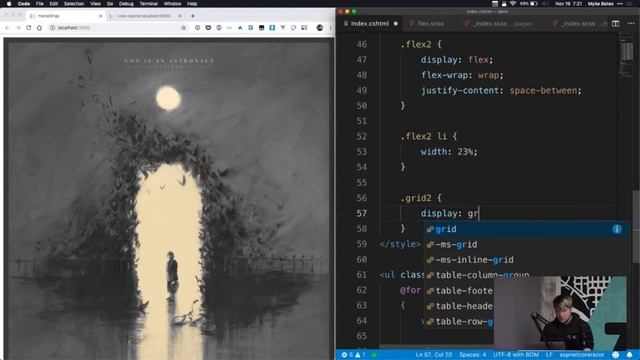
Task: Open the Debug menu
Action: pyautogui.click(x=126, y=4)
